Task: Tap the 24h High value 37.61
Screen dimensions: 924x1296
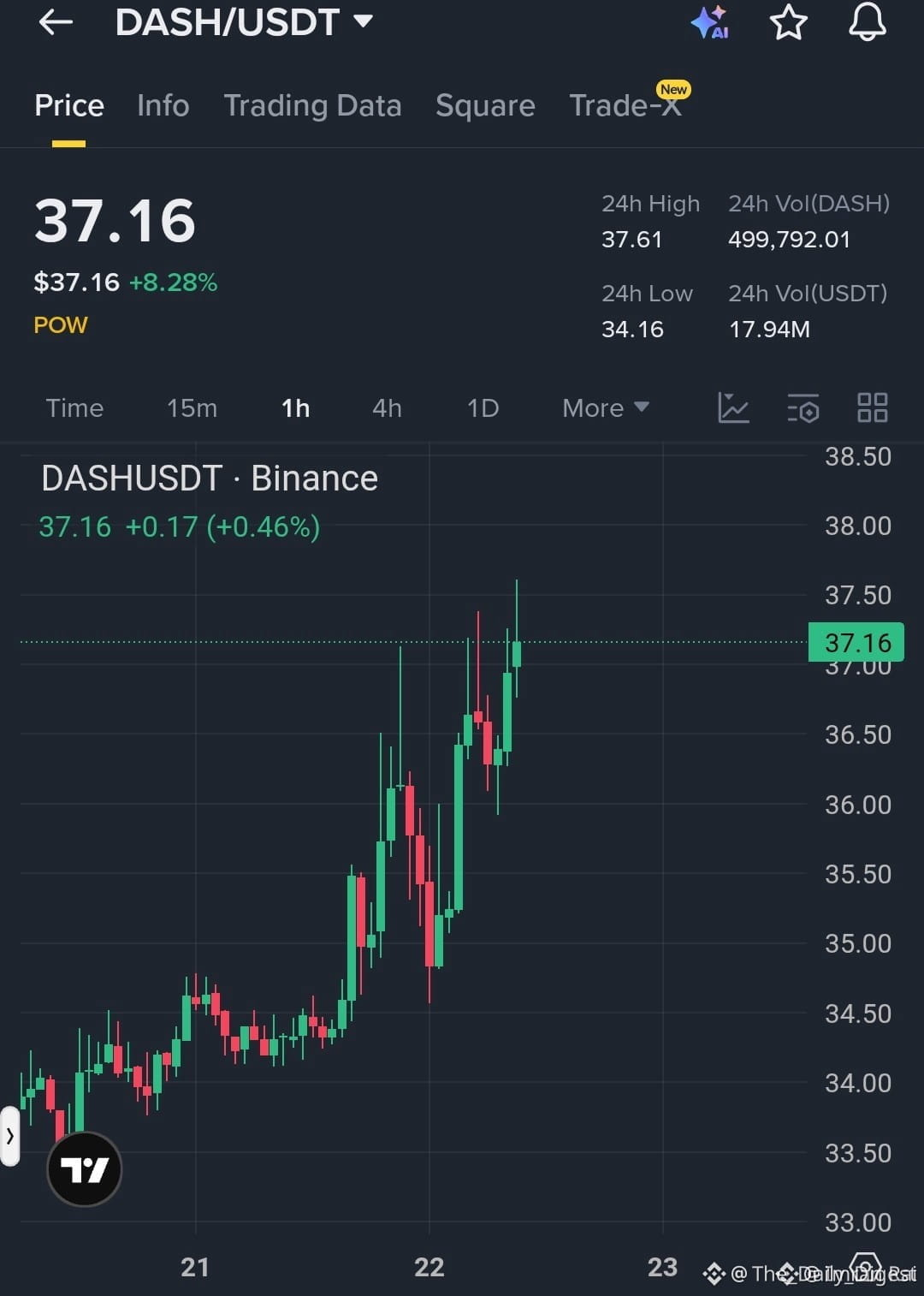Action: coord(632,240)
